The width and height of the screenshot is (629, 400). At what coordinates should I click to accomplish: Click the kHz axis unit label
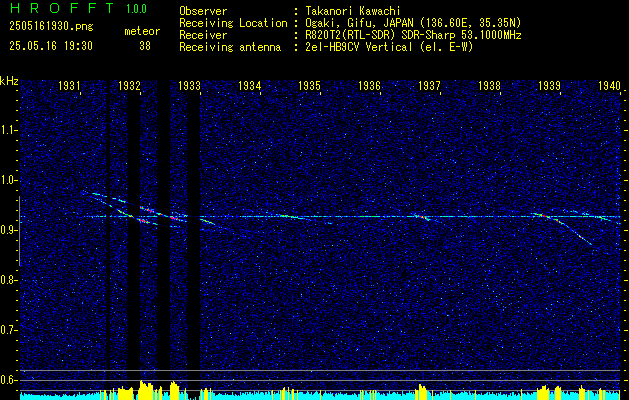[x=9, y=81]
